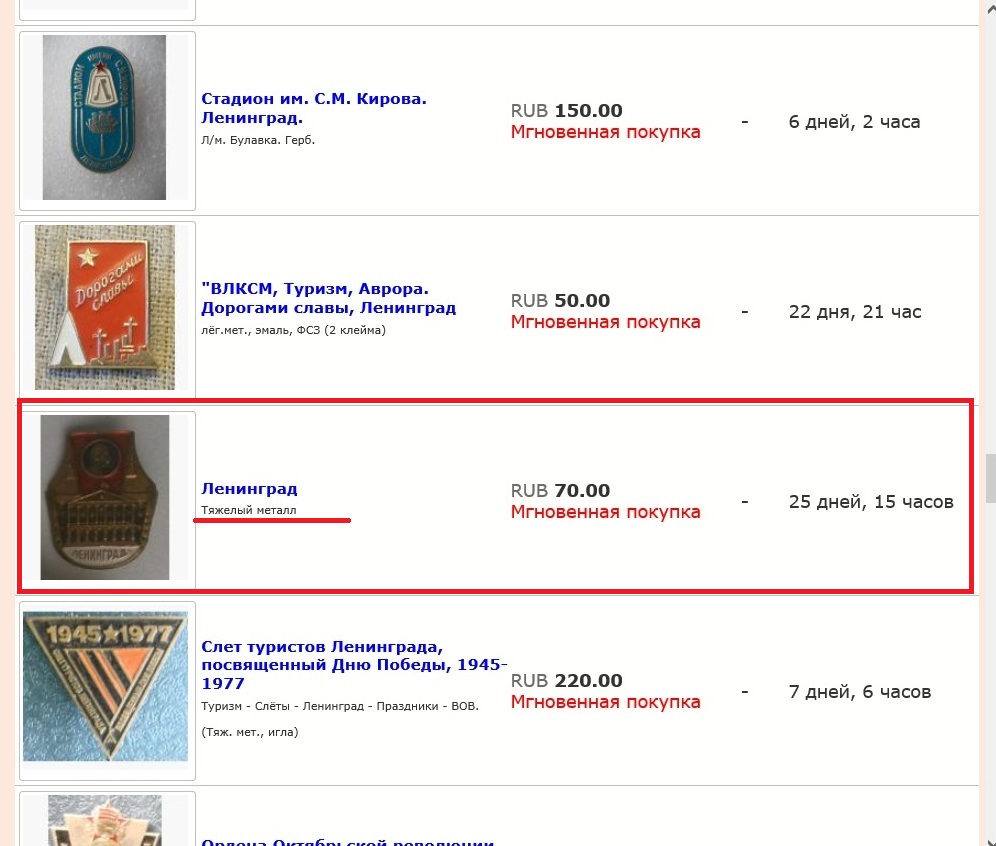Open the 'Ленинград' heavy metal badge link
The width and height of the screenshot is (996, 846).
(x=249, y=489)
